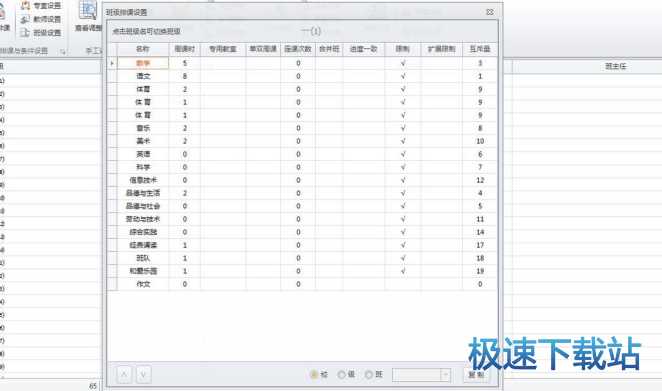The image size is (662, 391).
Task: Click the 扩展限制 column header
Action: pos(442,49)
